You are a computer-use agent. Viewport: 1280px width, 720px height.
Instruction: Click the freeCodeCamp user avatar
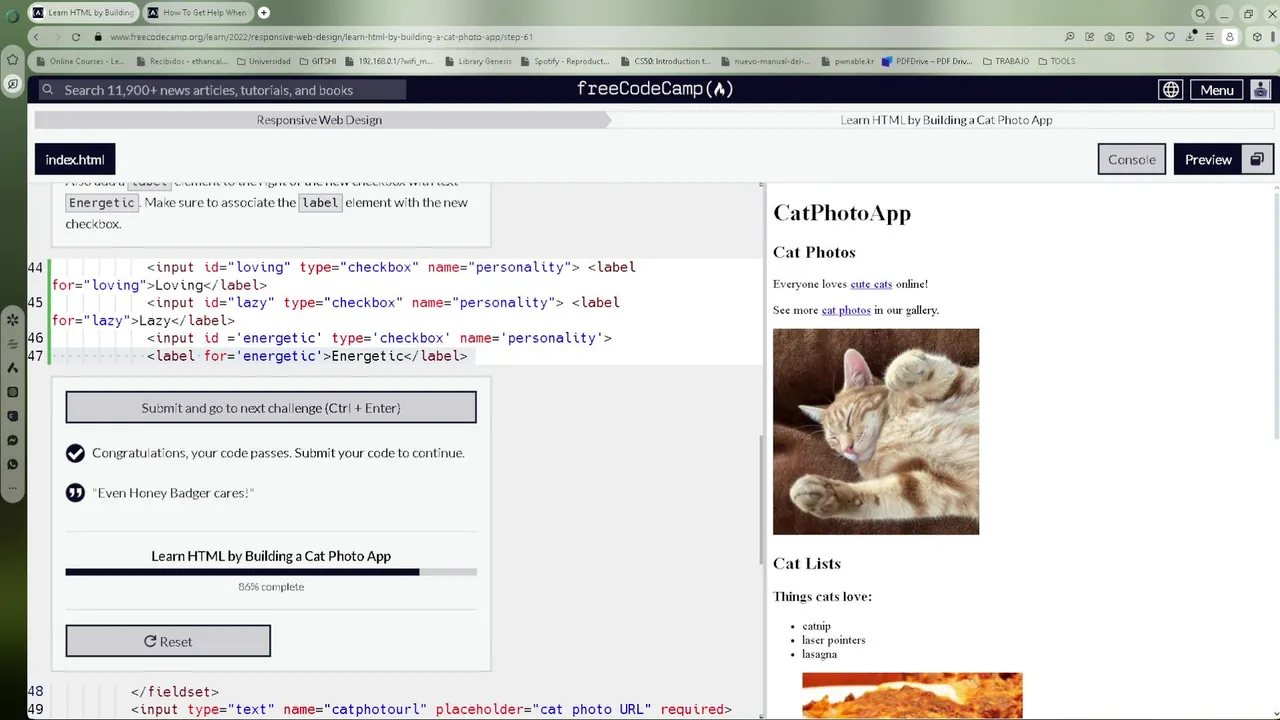coord(1261,90)
